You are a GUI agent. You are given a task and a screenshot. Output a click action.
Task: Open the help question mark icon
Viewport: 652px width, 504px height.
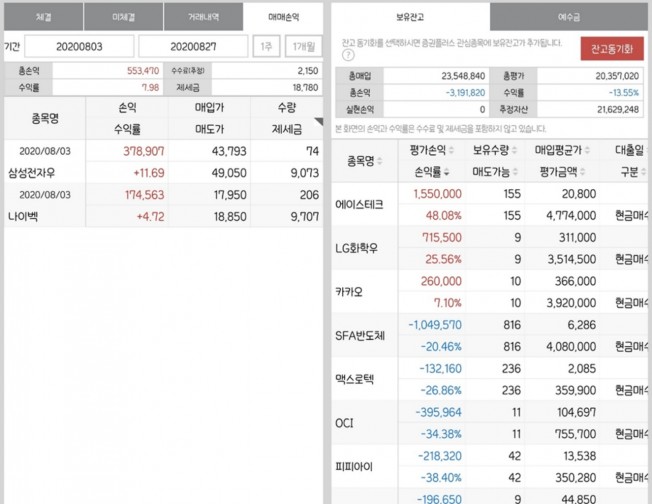348,55
